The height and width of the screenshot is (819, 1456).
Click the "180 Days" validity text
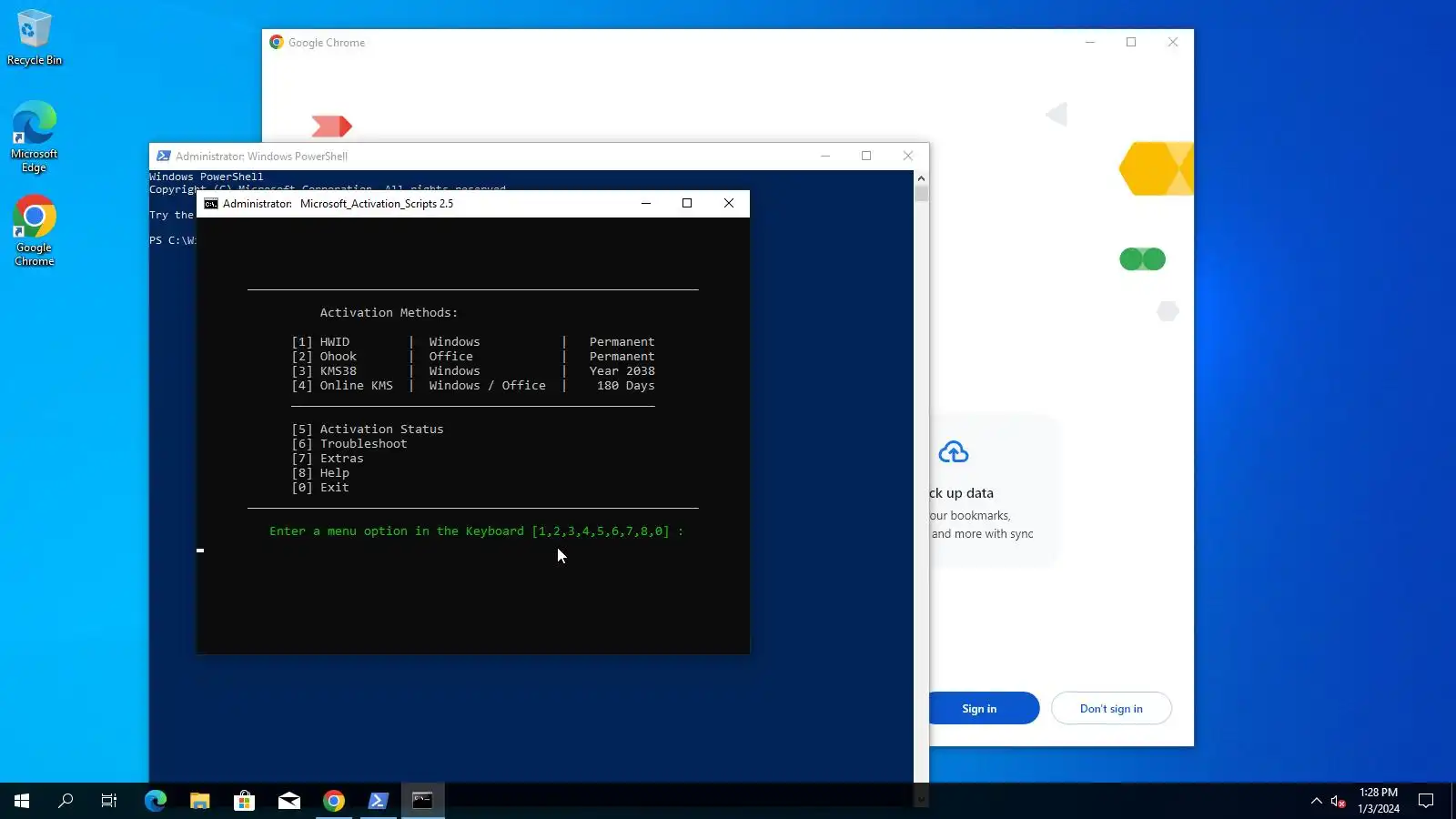coord(625,386)
